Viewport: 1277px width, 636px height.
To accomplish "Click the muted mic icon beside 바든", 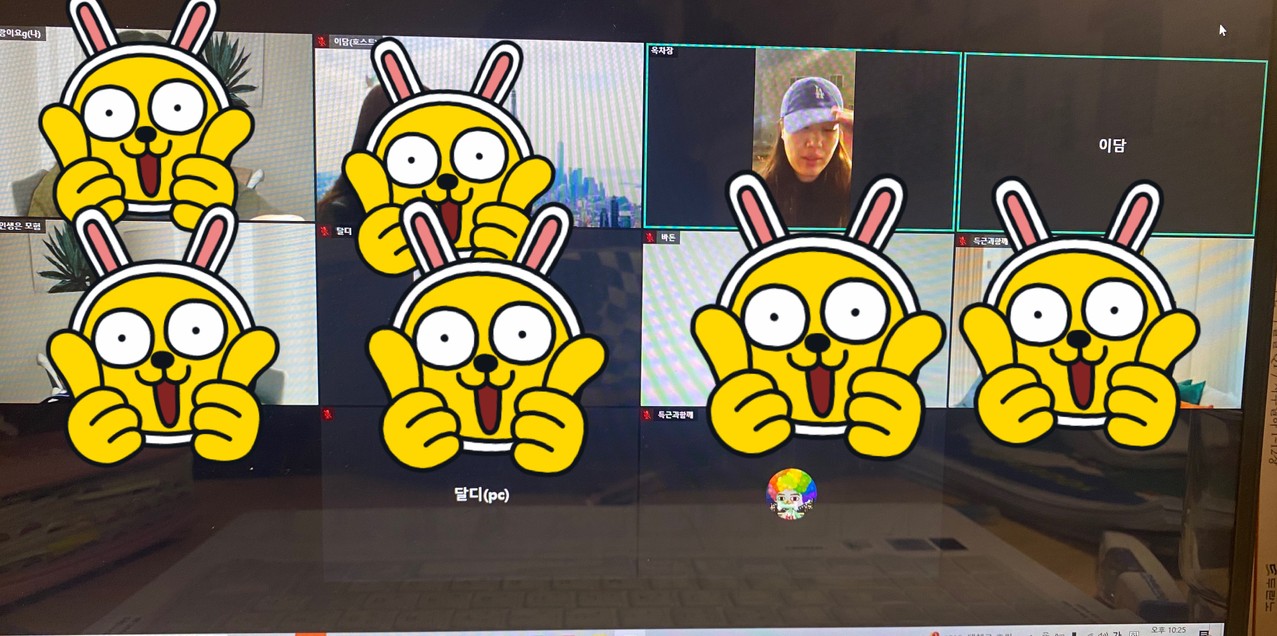I will (650, 238).
